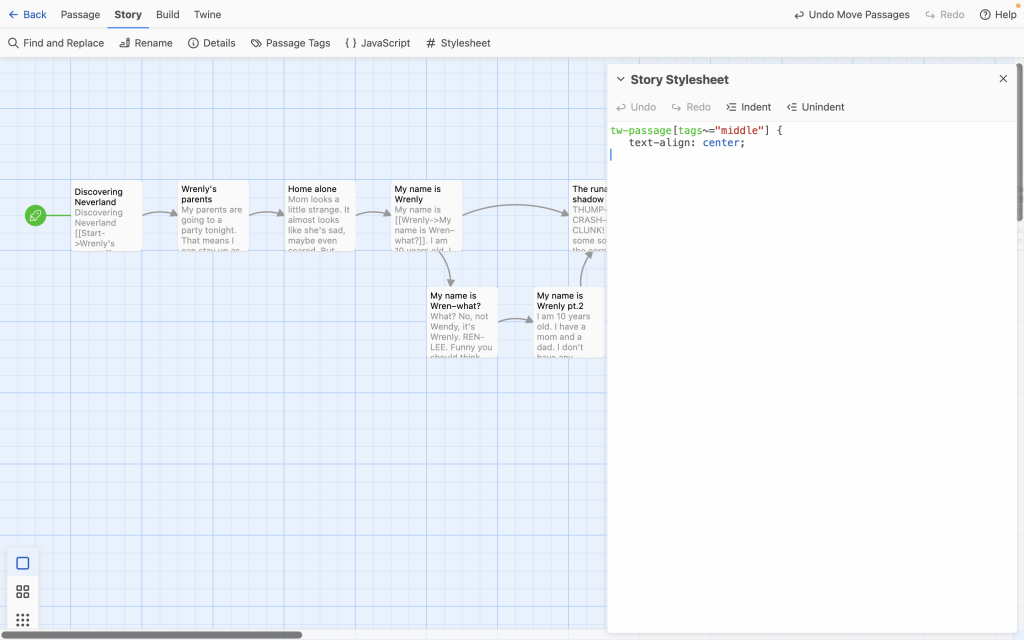Rename the story

point(146,43)
